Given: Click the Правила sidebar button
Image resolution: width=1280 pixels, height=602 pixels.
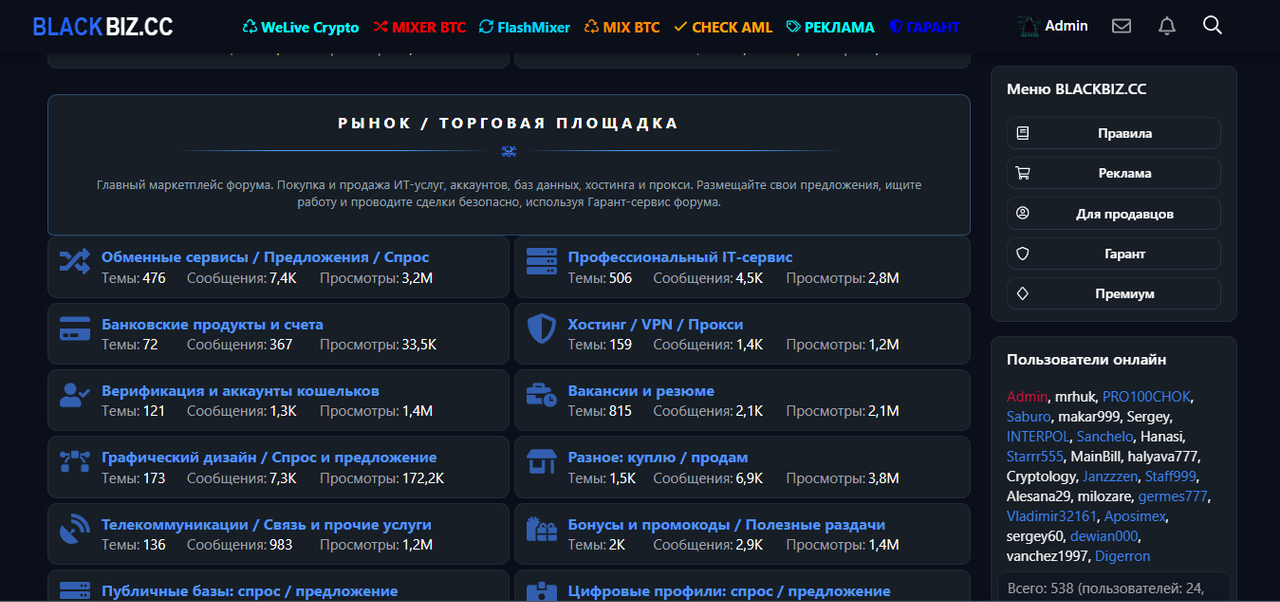Looking at the screenshot, I should coord(1114,133).
